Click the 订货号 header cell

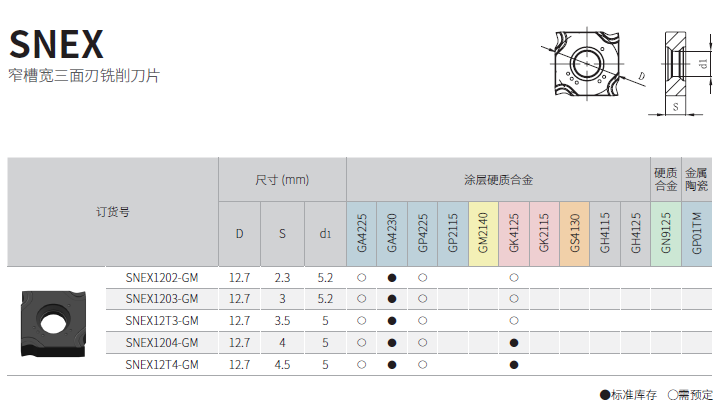click(112, 212)
